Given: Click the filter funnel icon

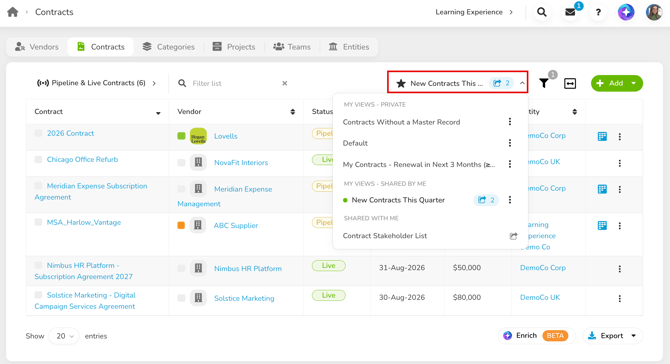Looking at the screenshot, I should coord(544,83).
